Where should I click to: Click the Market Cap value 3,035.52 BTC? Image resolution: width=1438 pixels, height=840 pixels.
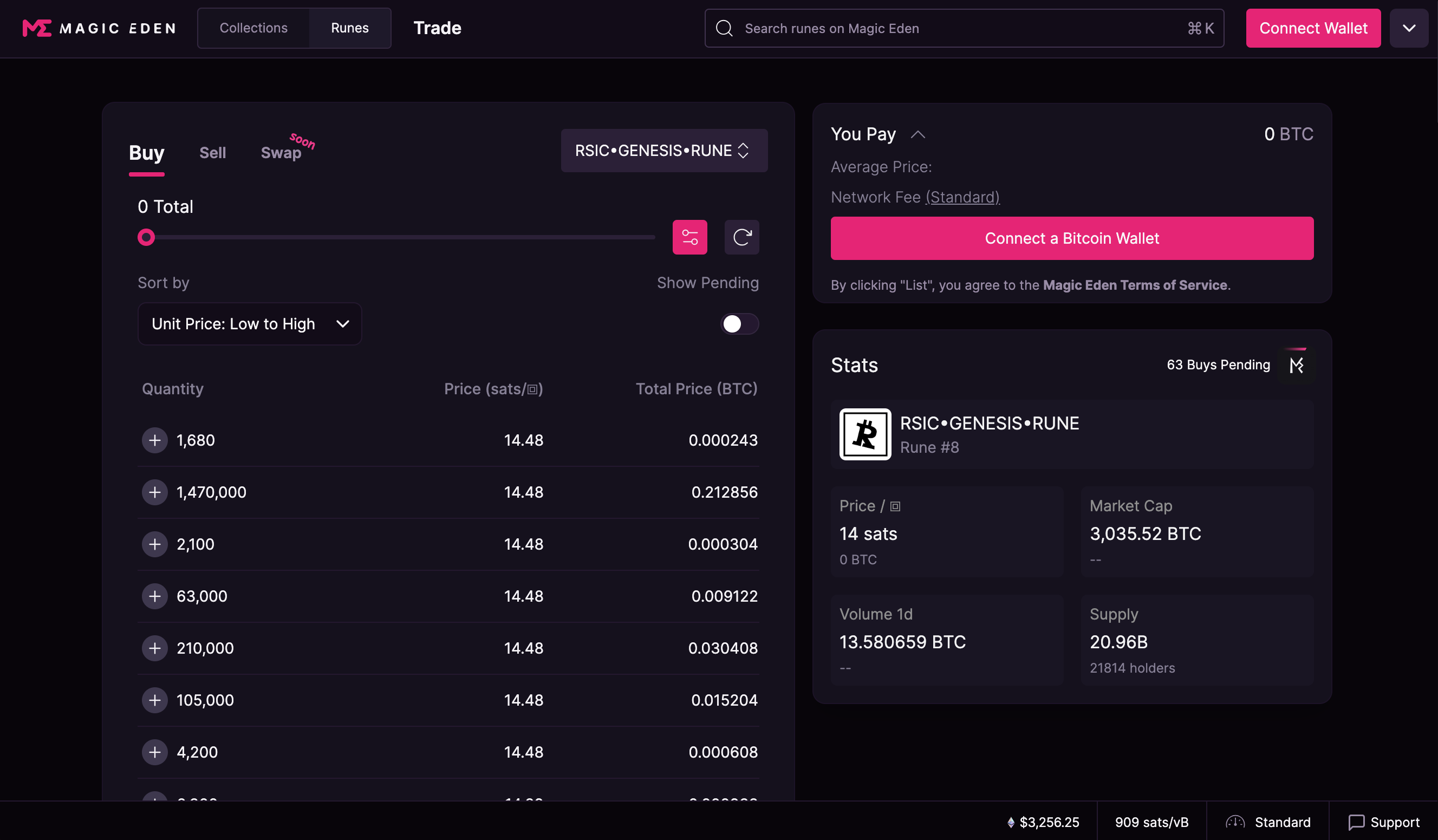(1144, 533)
